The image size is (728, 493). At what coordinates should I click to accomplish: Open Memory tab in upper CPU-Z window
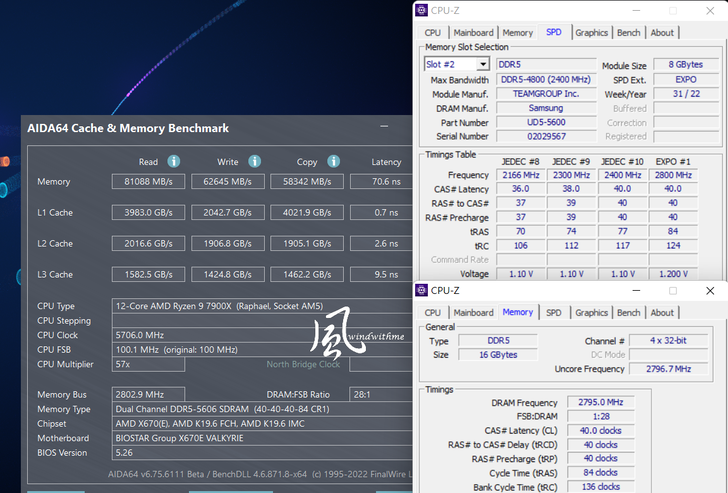[517, 33]
